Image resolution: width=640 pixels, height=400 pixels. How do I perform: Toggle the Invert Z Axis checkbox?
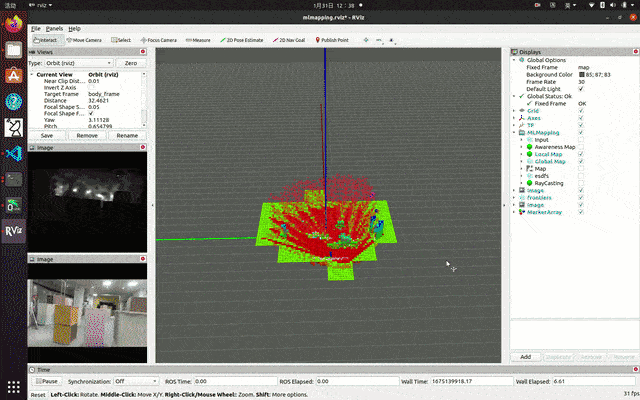pyautogui.click(x=91, y=87)
